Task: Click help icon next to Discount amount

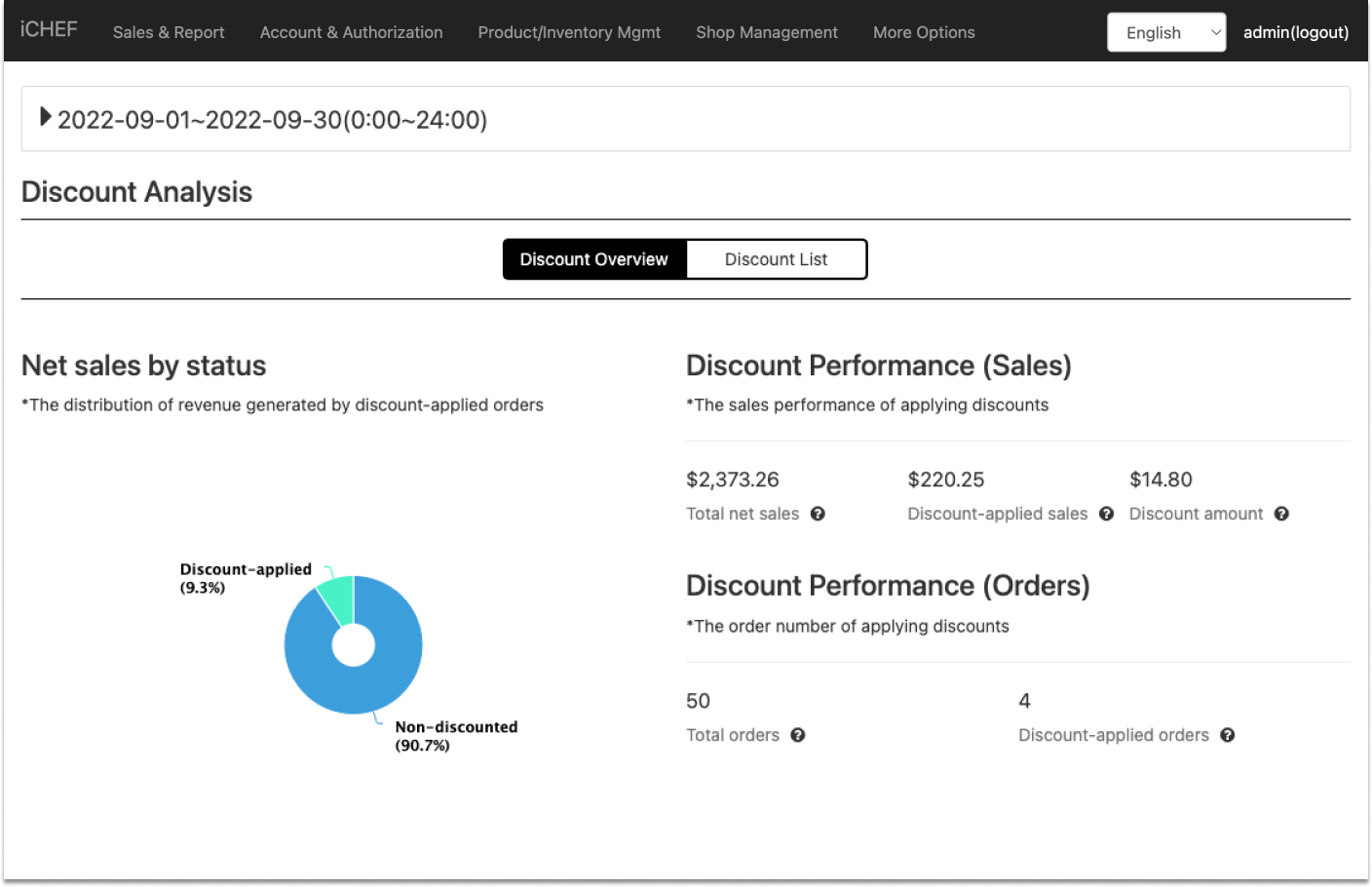Action: click(x=1281, y=514)
